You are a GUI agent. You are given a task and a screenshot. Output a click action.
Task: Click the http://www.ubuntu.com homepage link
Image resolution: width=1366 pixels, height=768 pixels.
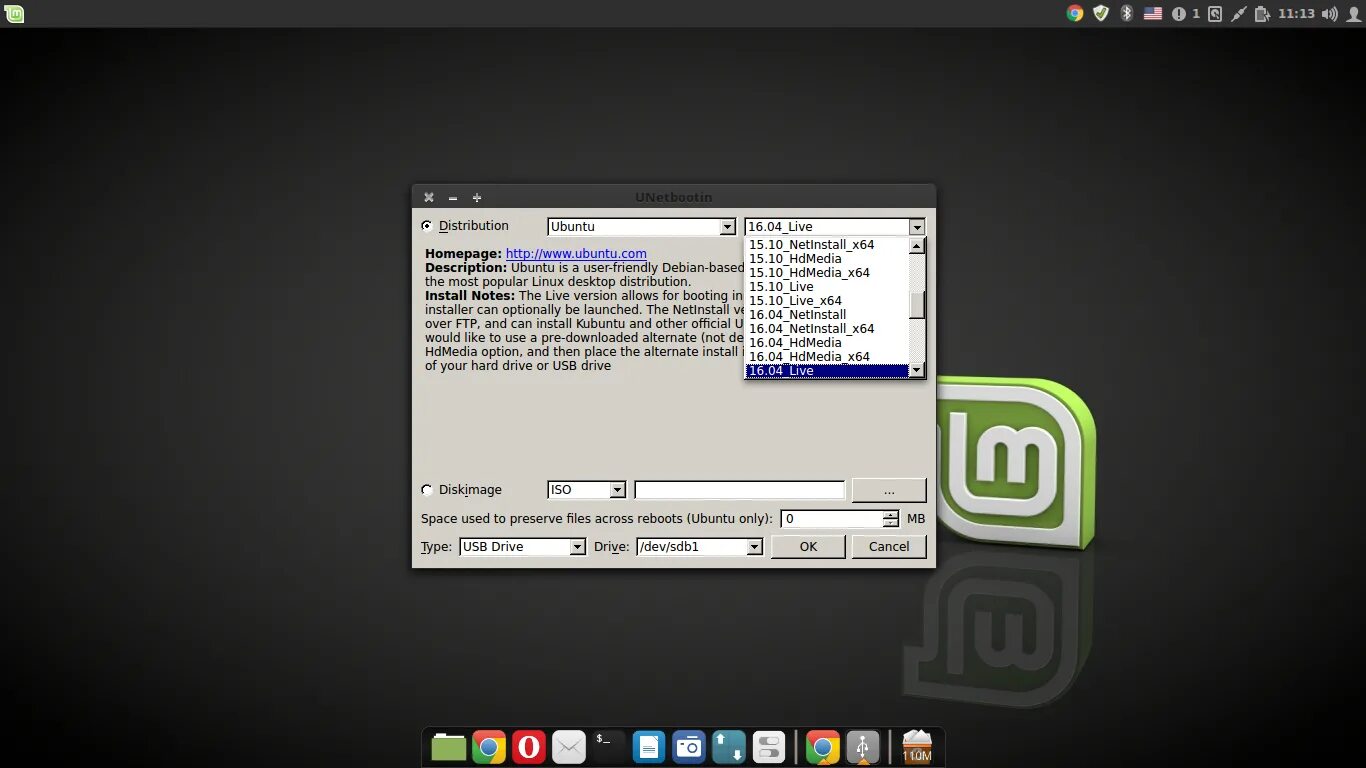coord(576,254)
